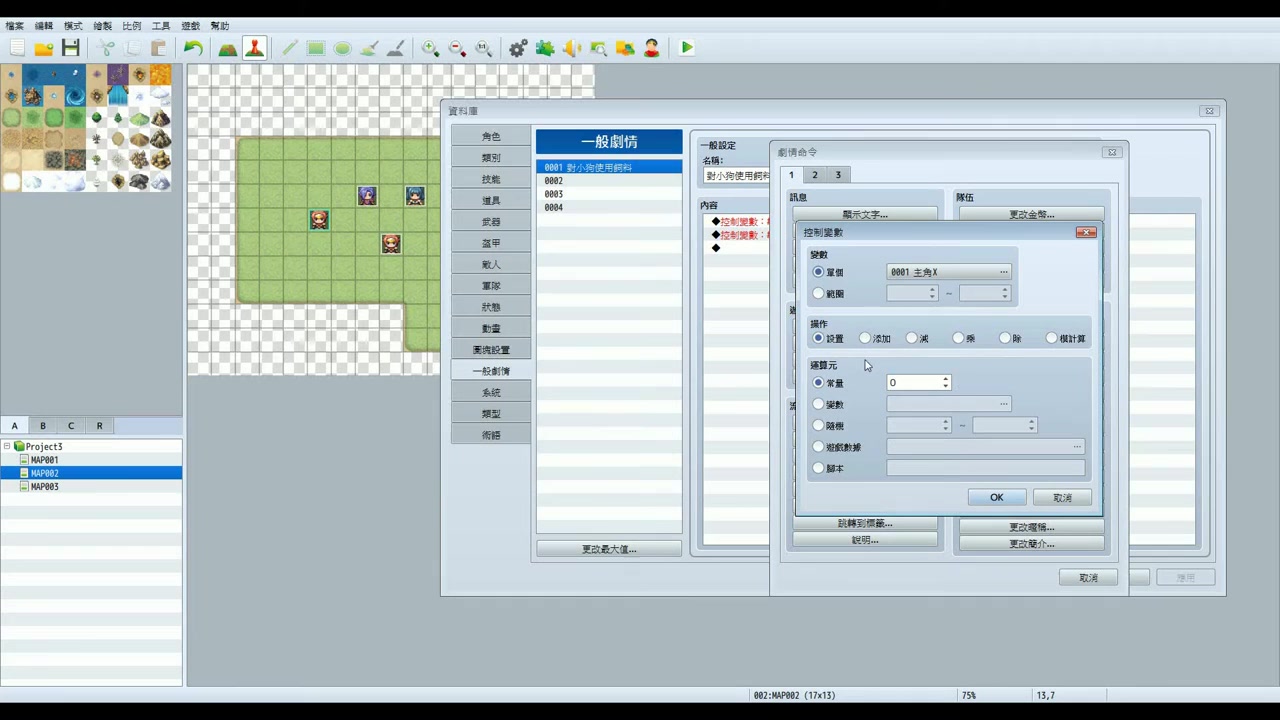Switch to tileset tab R
1280x720 pixels.
[x=99, y=426]
